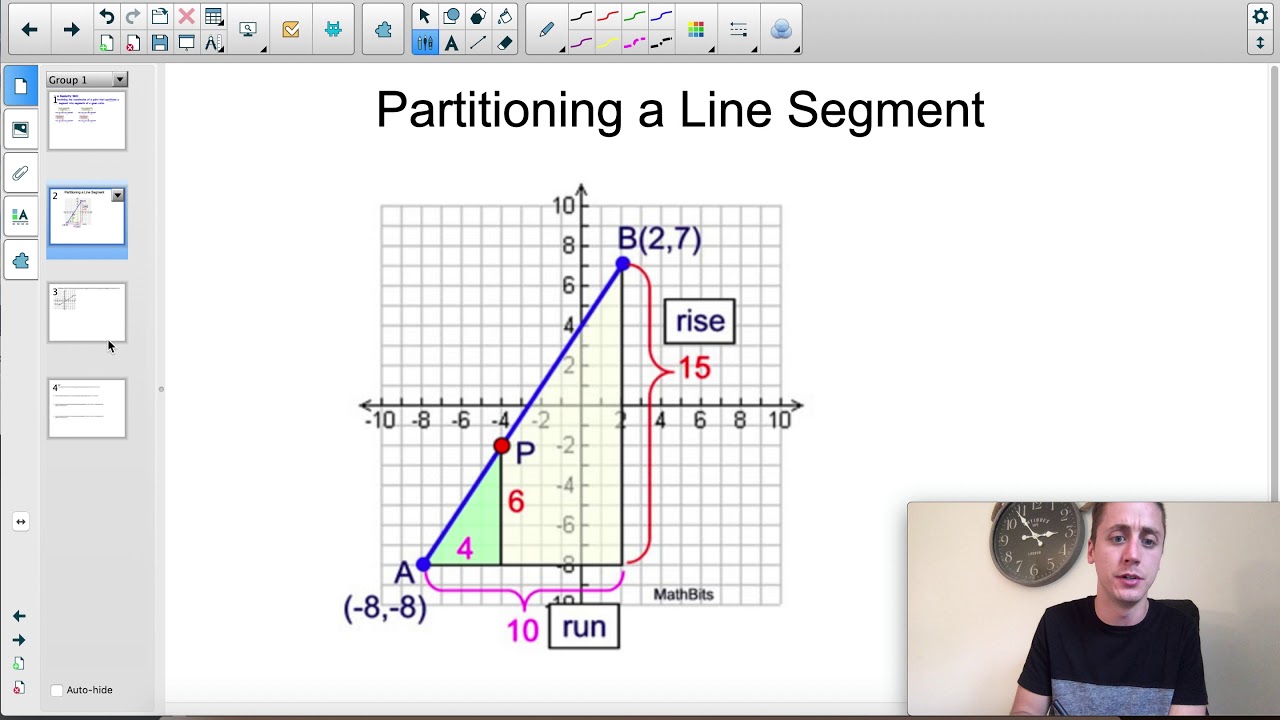The width and height of the screenshot is (1280, 720).
Task: Save the file with the floppy disk icon
Action: pyautogui.click(x=159, y=43)
